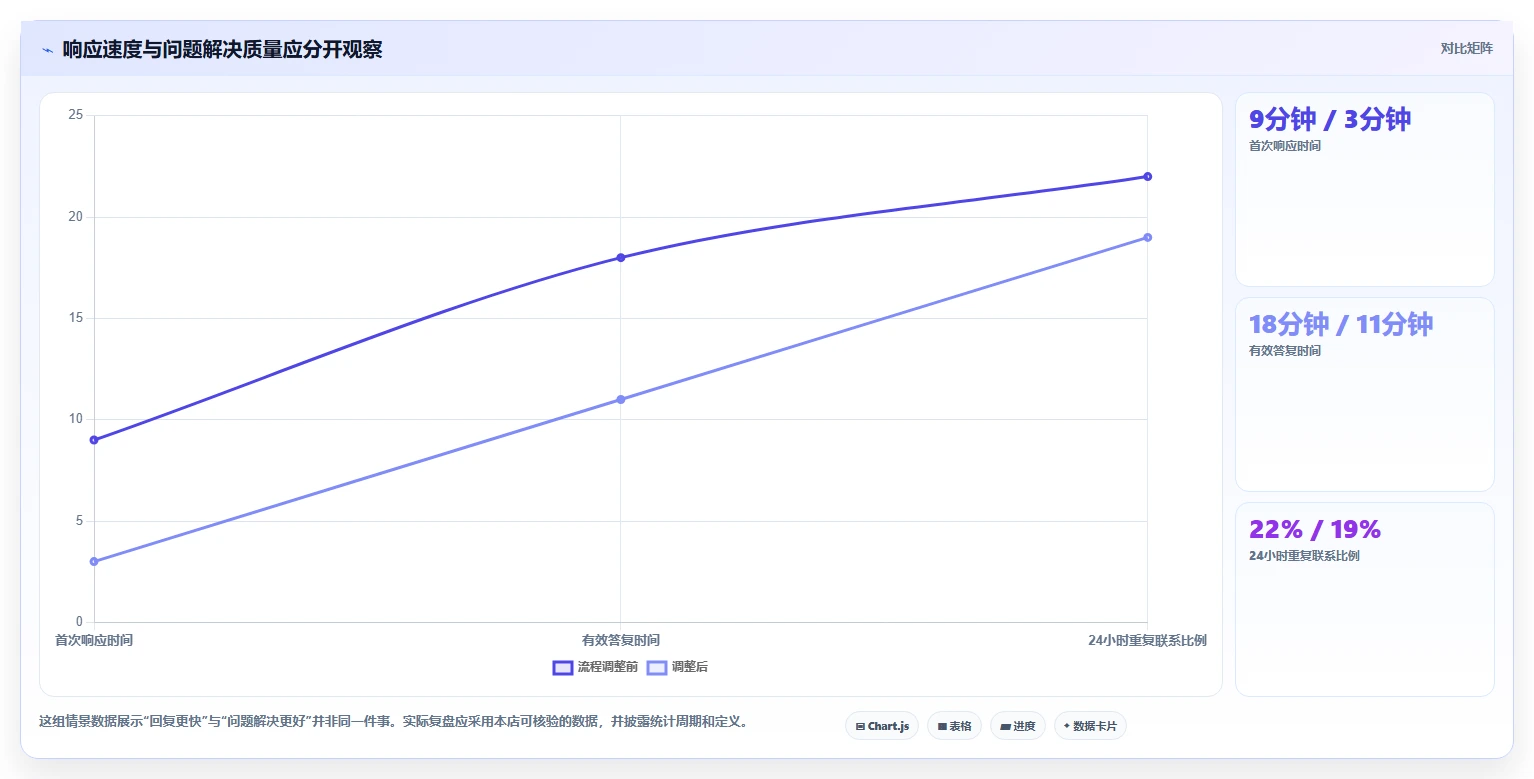
Task: Click the 流程调整前 legend label
Action: (607, 668)
